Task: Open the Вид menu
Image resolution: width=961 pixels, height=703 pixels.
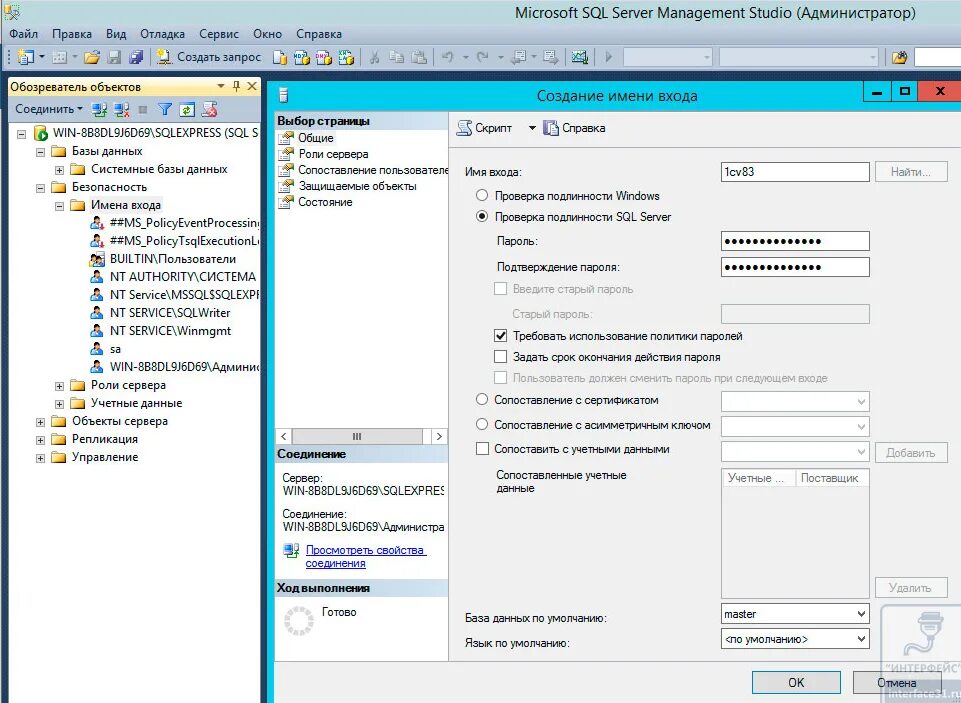Action: click(x=116, y=34)
